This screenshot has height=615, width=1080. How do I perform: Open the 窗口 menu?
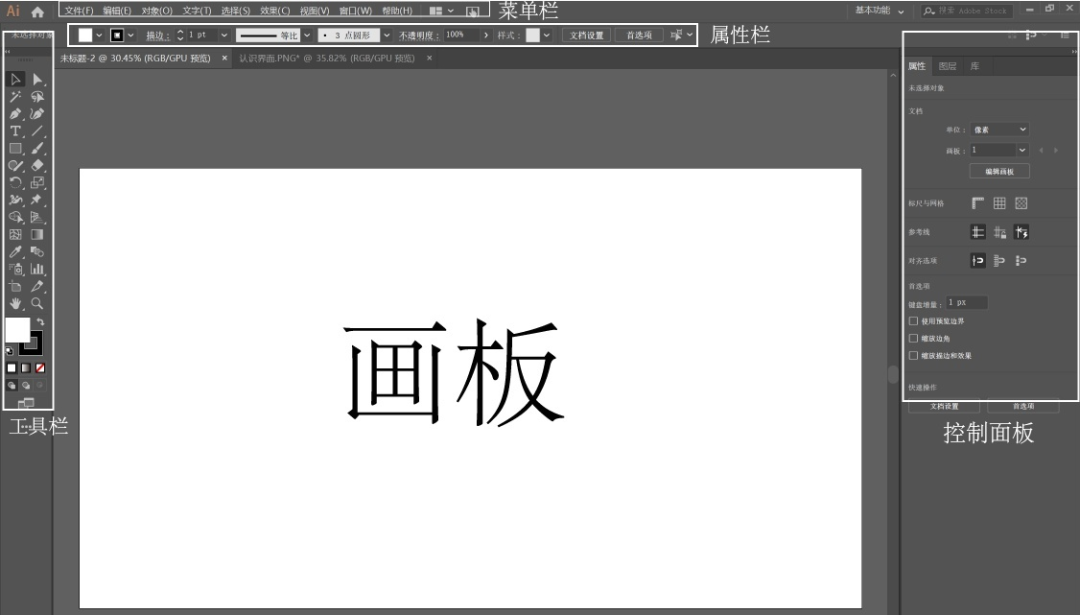pyautogui.click(x=357, y=10)
